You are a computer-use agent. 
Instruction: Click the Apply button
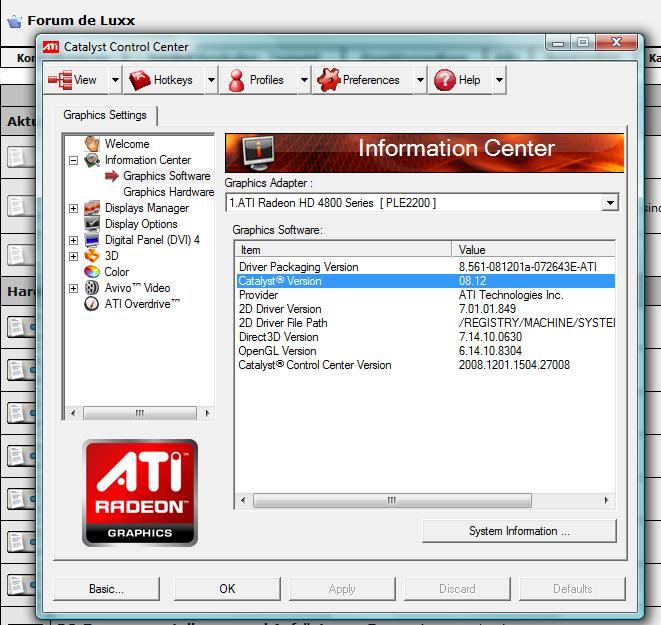342,589
